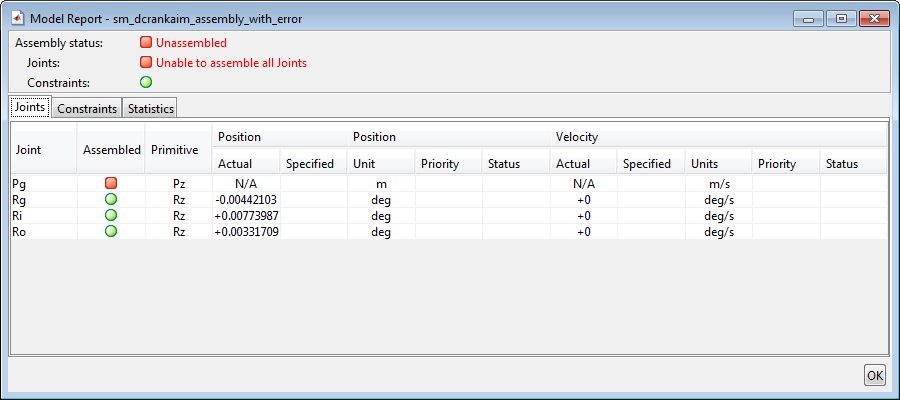Viewport: 900px width, 400px height.
Task: Click N/A position cell for Pg
Action: click(246, 184)
